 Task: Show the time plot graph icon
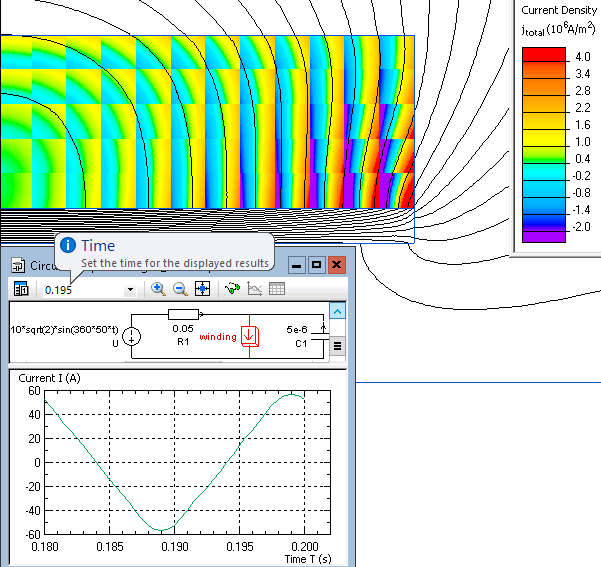(255, 289)
